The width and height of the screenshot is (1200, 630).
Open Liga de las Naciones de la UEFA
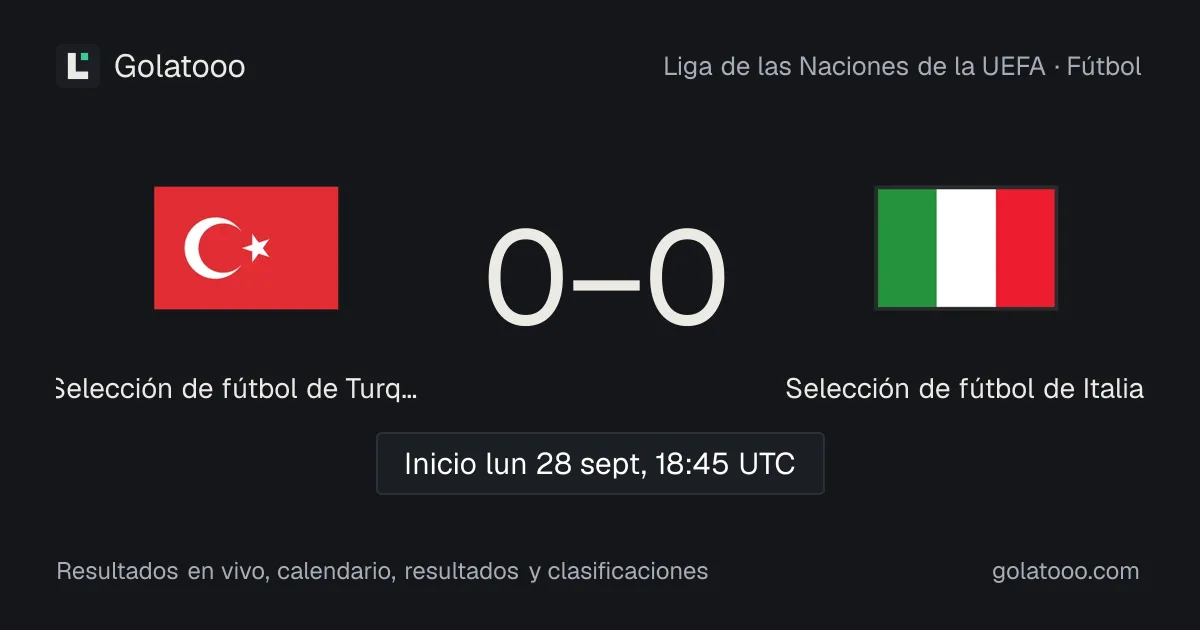(854, 67)
